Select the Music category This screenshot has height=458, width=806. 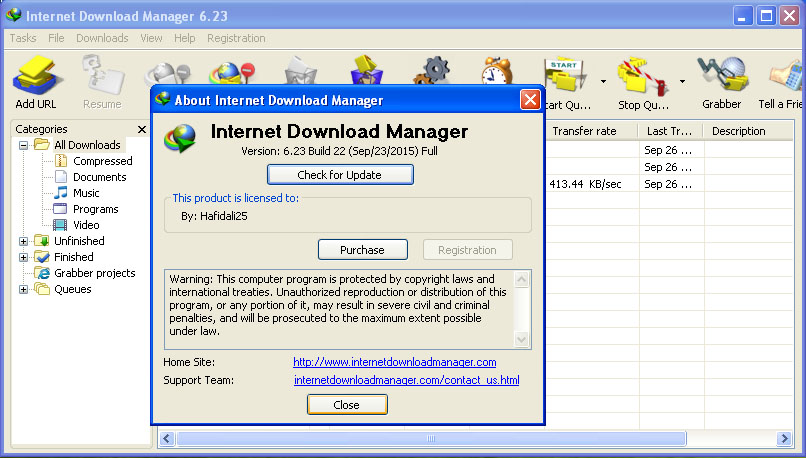[x=86, y=193]
